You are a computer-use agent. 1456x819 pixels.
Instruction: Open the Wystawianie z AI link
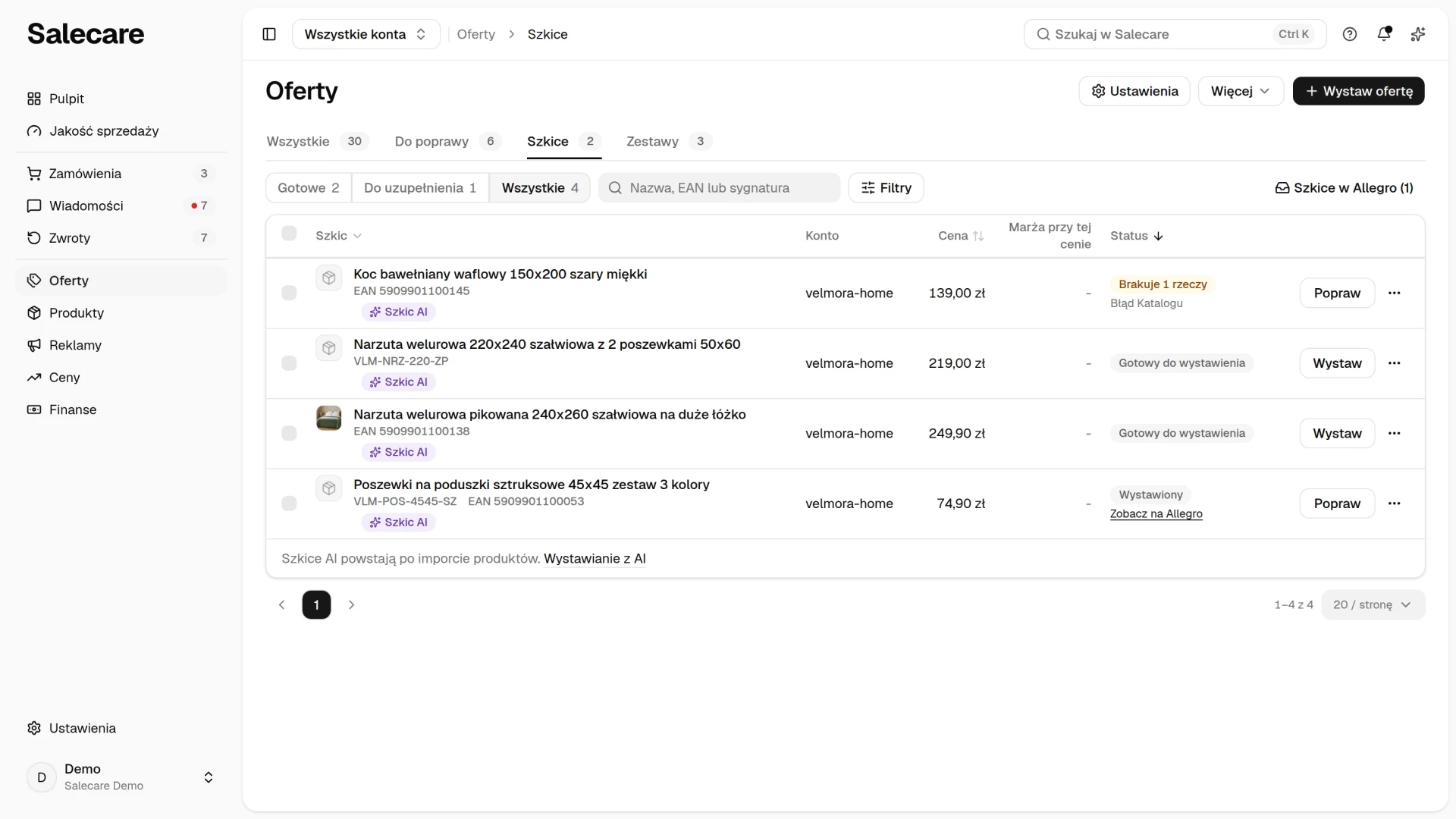pyautogui.click(x=595, y=559)
